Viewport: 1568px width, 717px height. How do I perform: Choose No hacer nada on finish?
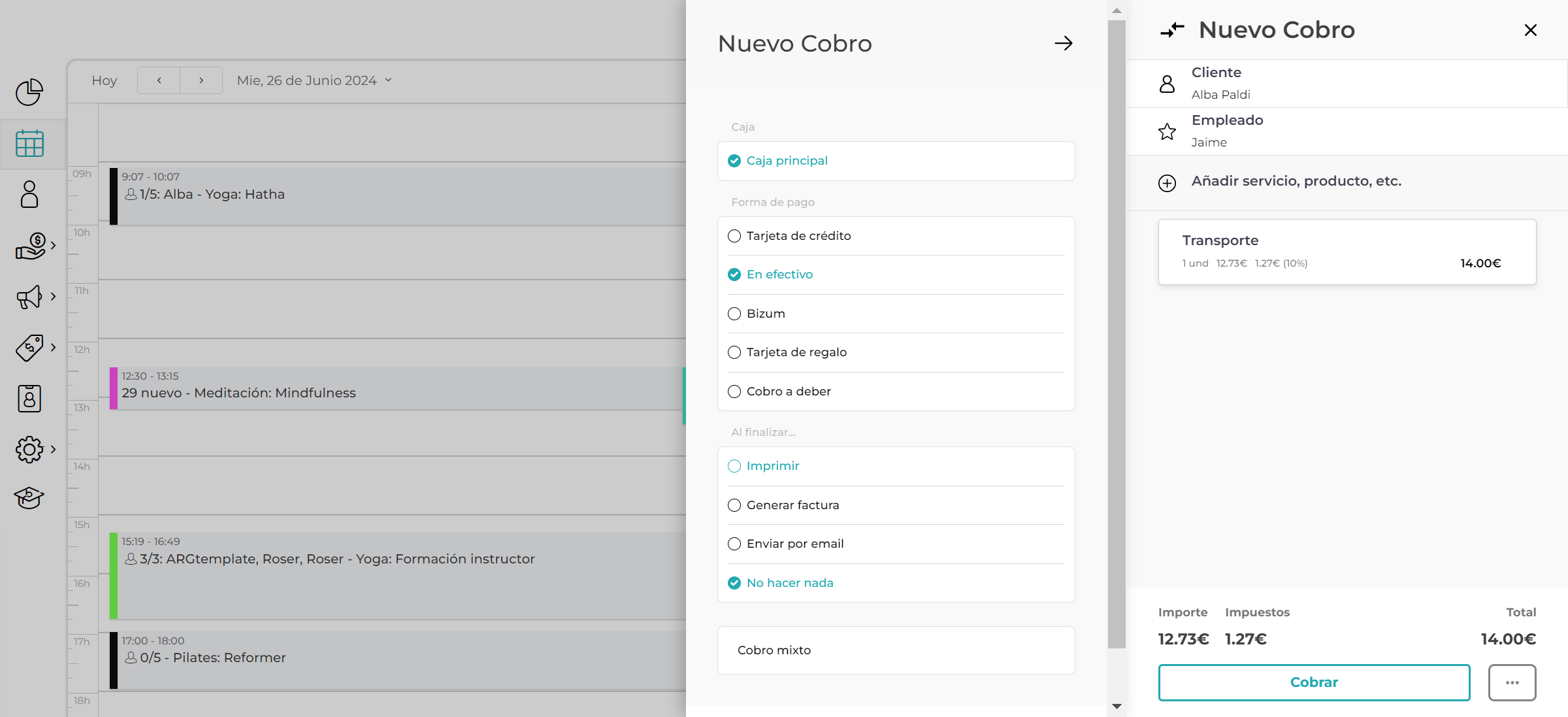896,583
